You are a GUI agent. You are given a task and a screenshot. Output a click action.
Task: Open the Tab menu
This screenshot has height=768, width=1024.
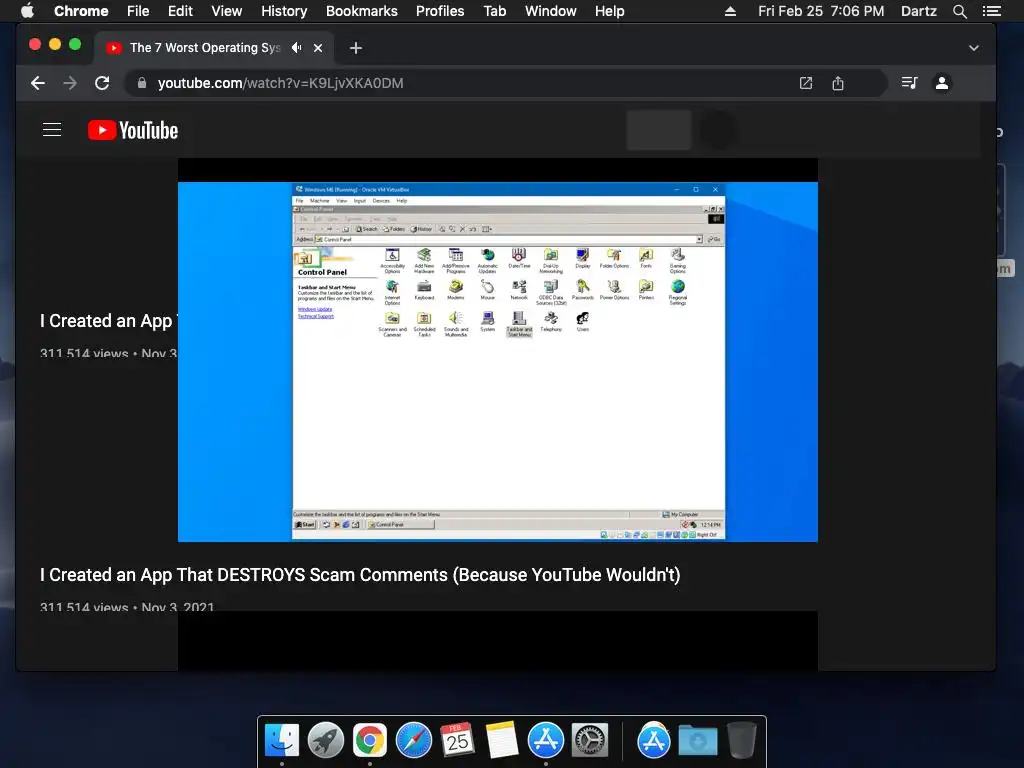(x=495, y=11)
